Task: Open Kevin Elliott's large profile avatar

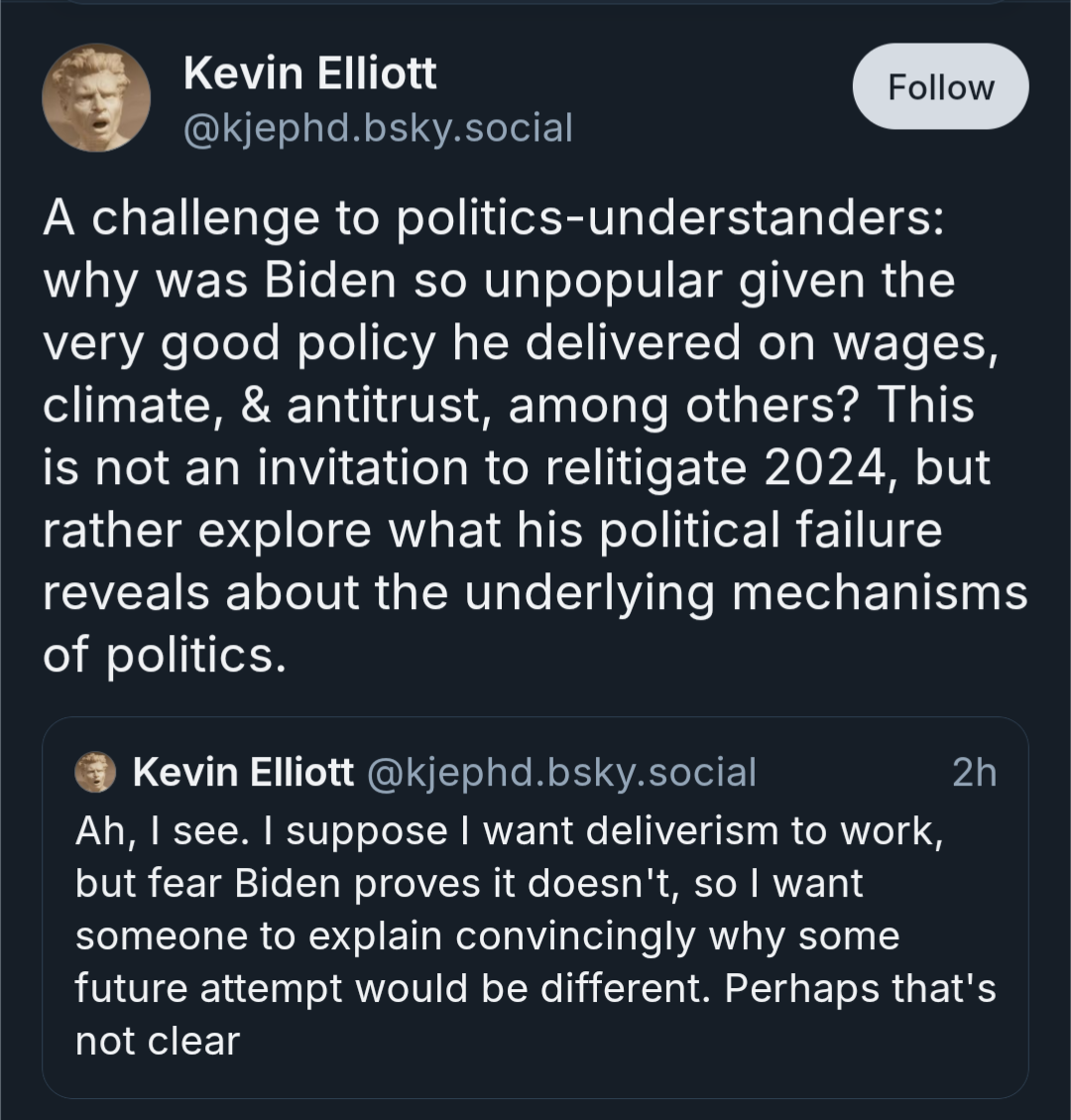Action: point(96,98)
